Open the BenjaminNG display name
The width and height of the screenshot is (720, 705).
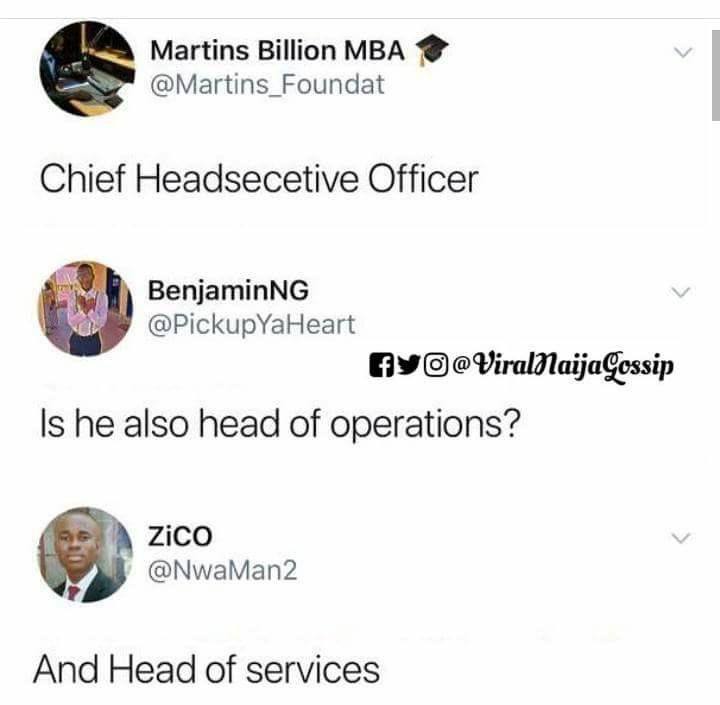[228, 291]
